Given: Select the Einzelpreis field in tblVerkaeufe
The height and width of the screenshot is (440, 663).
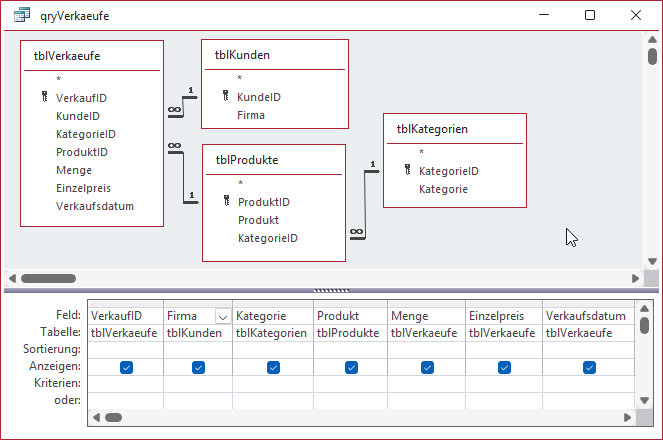Looking at the screenshot, I should (83, 188).
